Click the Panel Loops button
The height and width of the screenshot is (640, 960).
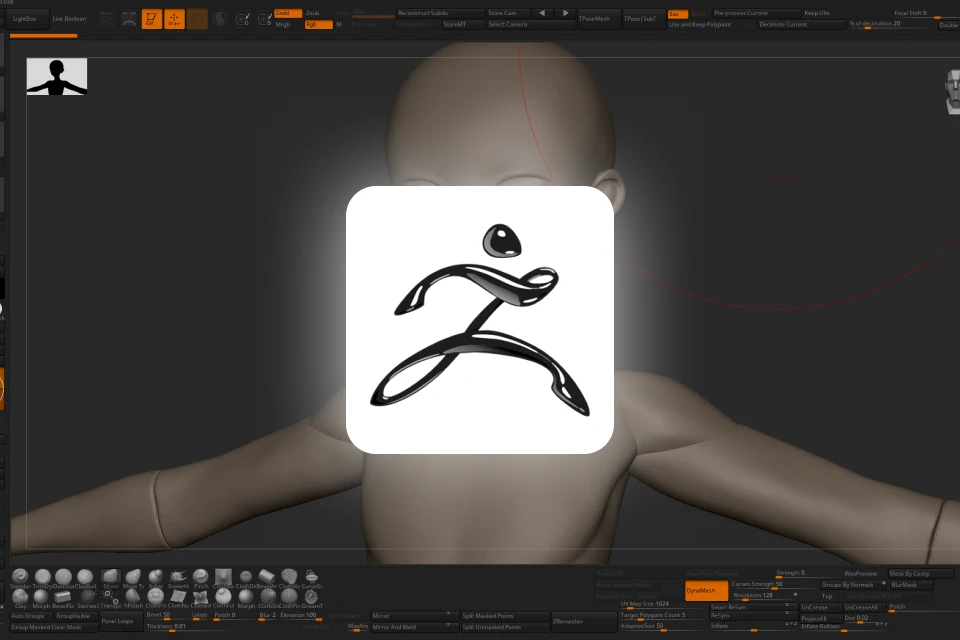pyautogui.click(x=122, y=621)
